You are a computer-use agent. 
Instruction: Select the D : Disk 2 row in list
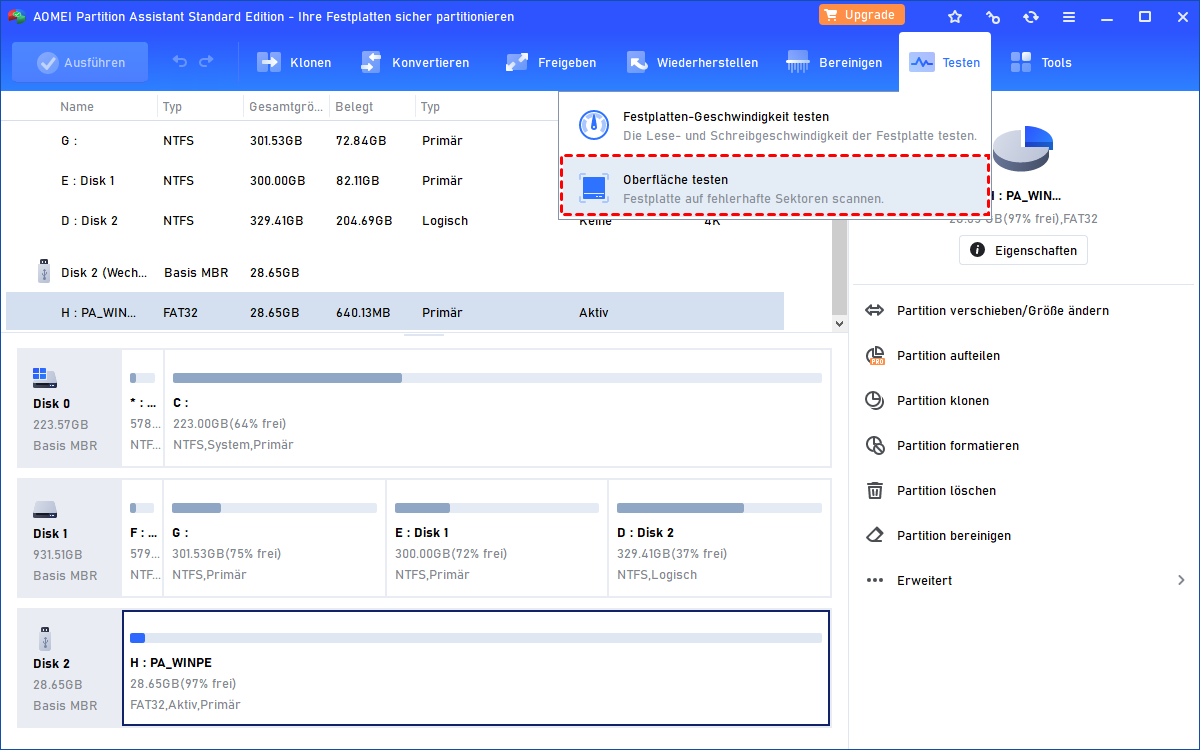tap(395, 221)
